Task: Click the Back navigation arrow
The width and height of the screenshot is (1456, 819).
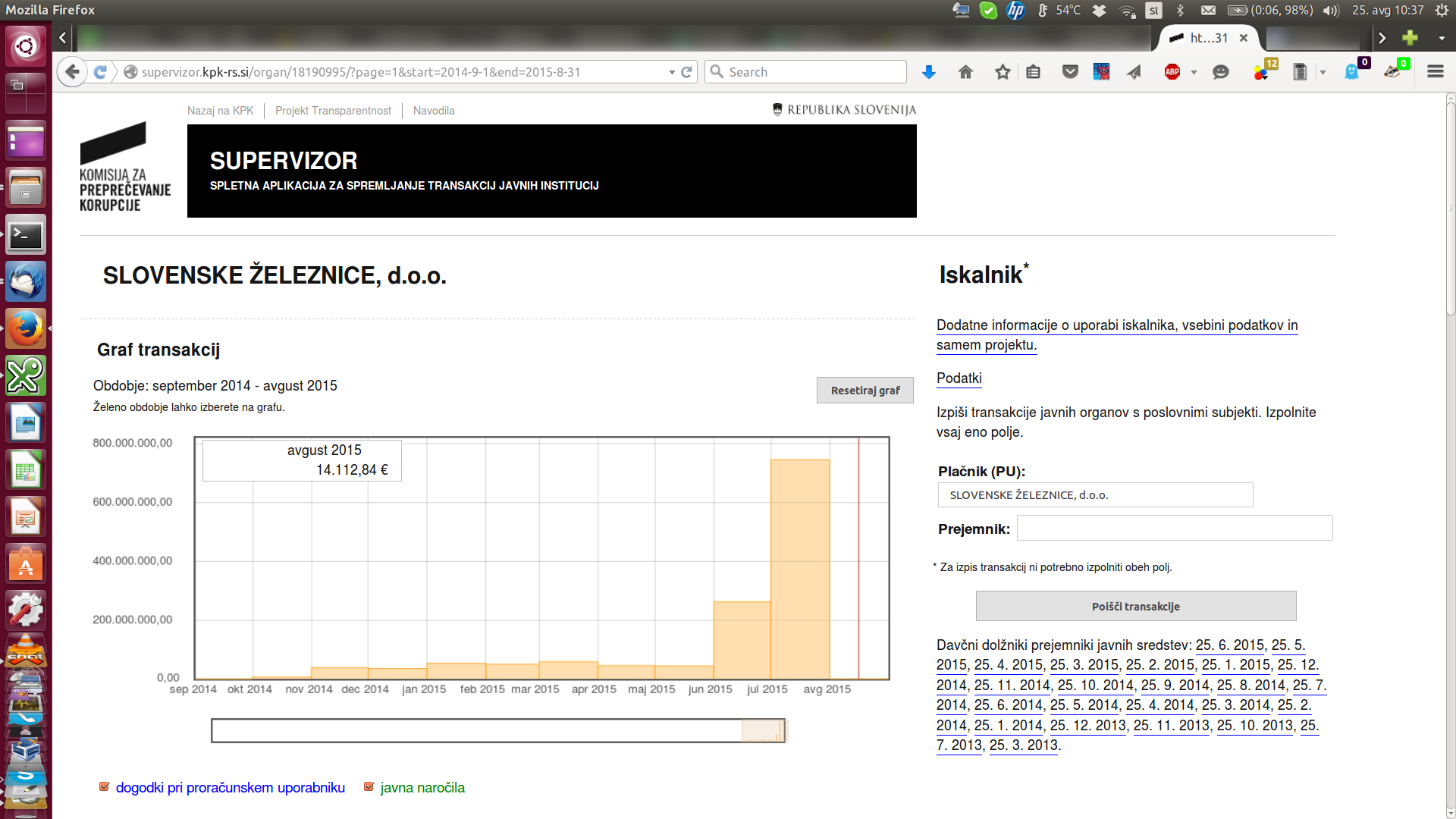Action: pos(72,72)
